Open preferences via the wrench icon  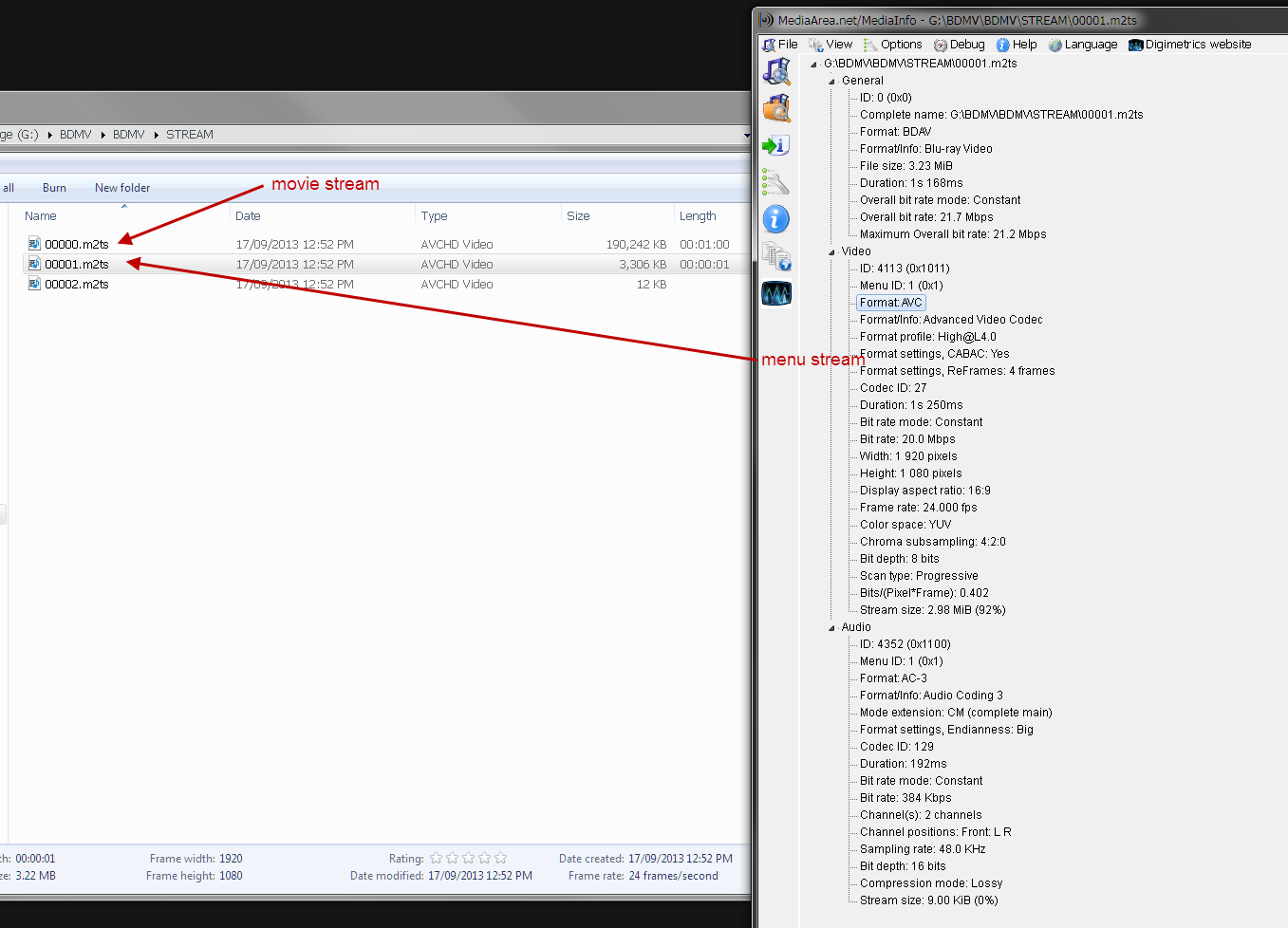[776, 182]
